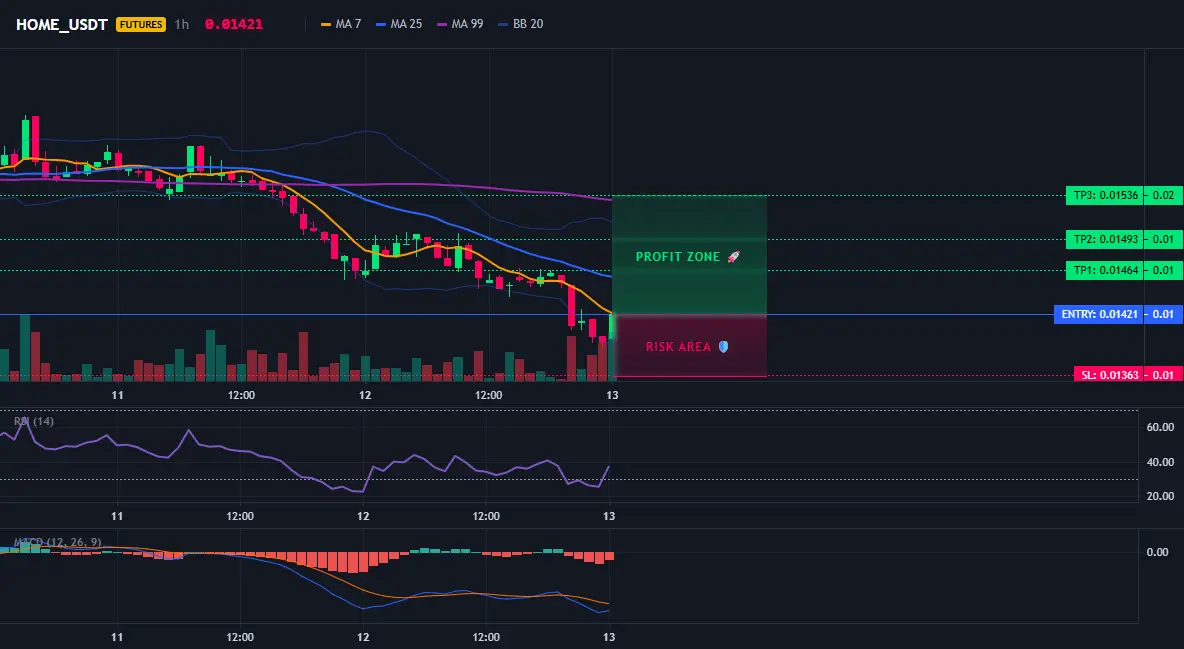1184x649 pixels.
Task: Click the rocket icon in profit zone
Action: point(733,257)
